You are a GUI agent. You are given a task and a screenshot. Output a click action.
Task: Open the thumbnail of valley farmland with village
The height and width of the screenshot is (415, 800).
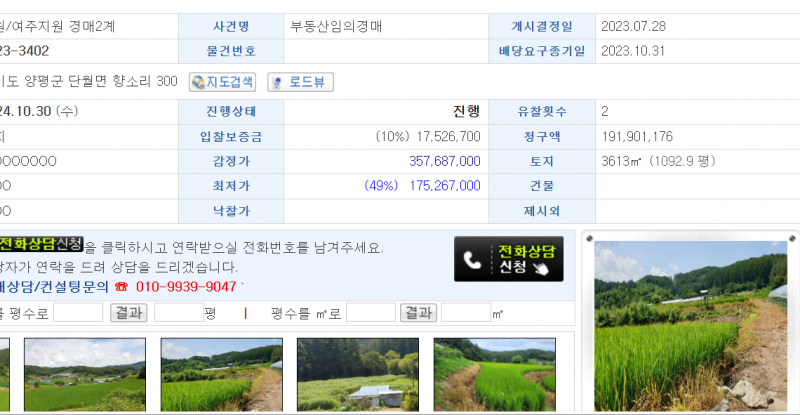[x=85, y=374]
